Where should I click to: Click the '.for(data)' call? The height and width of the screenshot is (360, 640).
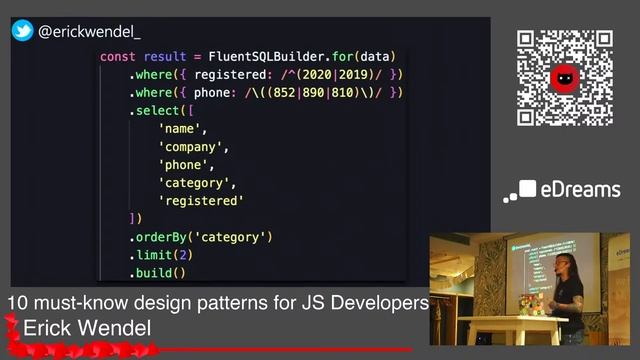click(362, 56)
